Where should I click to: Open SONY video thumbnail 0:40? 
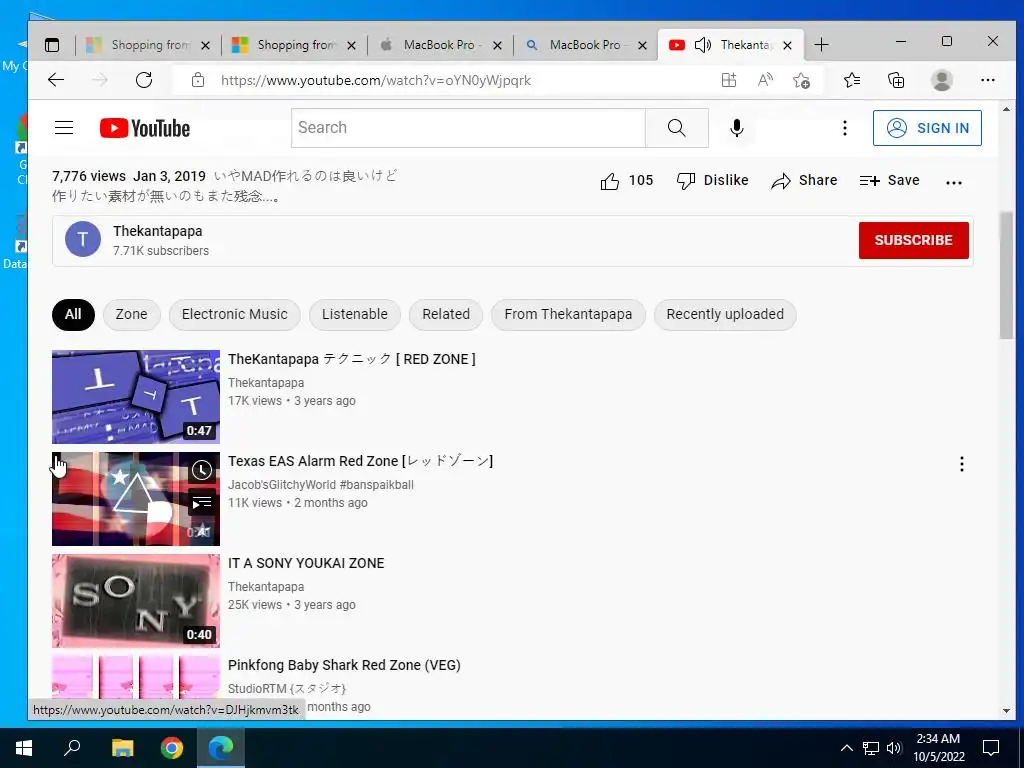click(x=136, y=601)
